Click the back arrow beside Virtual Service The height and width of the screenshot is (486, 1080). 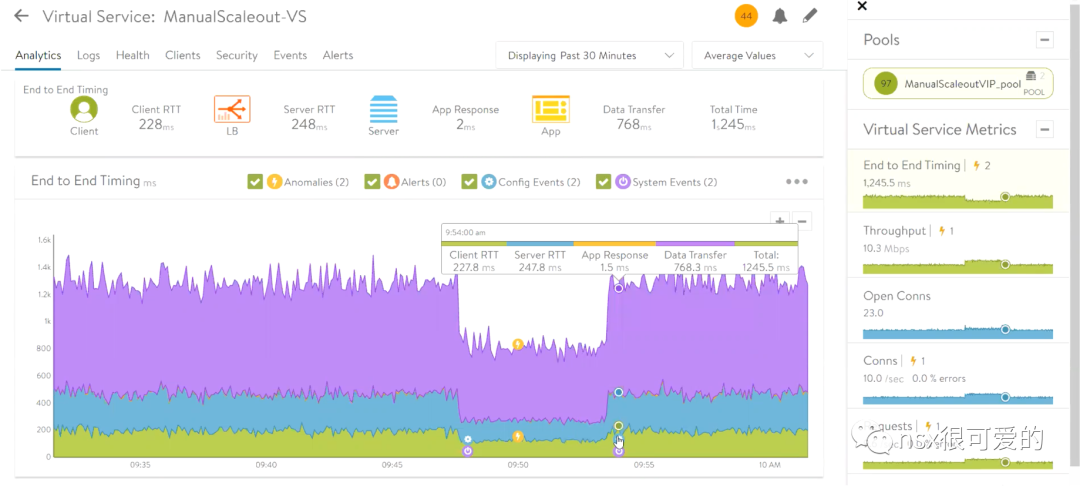[x=21, y=16]
